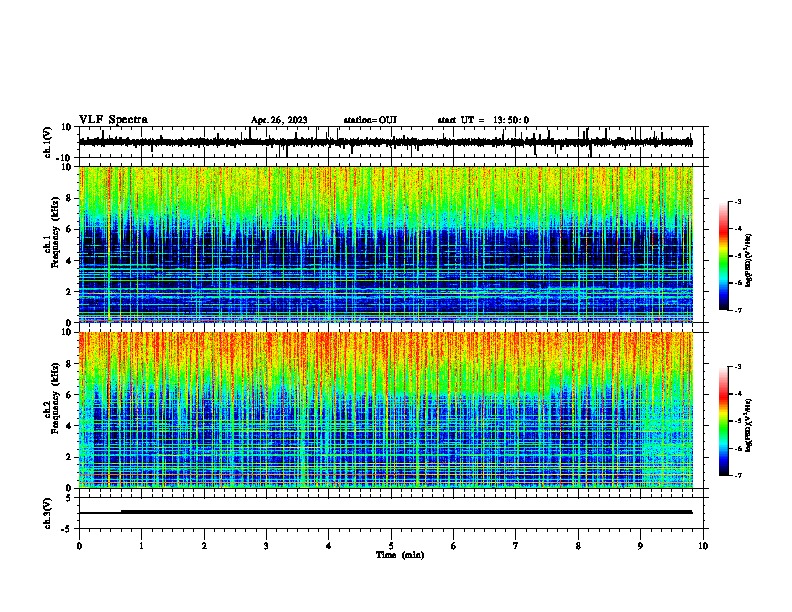This screenshot has width=792, height=612.
Task: Click the "5" tick on ch.3(V) axis
Action: (x=69, y=498)
